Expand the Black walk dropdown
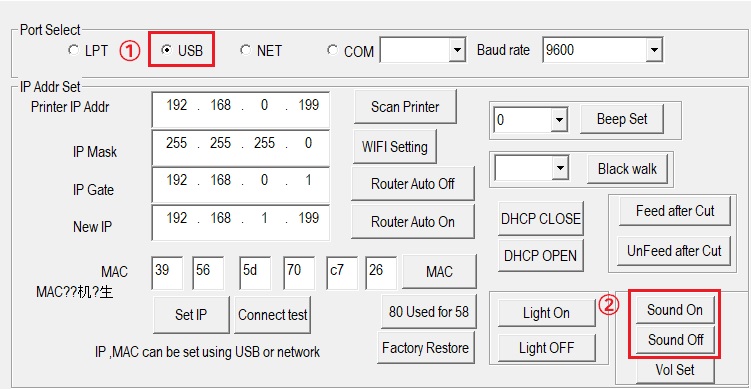This screenshot has height=389, width=751. click(559, 168)
